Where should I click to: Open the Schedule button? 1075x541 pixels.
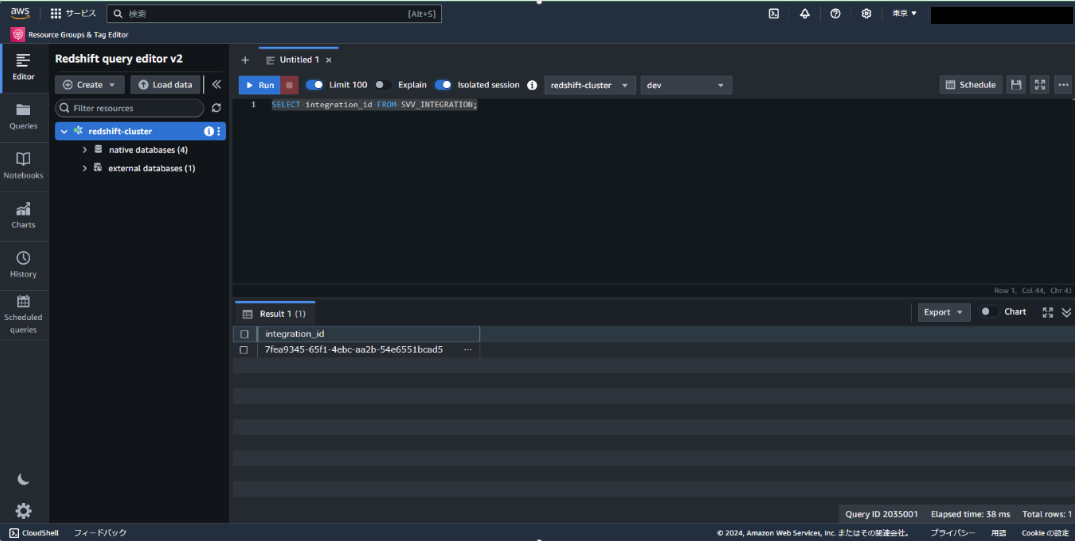971,84
